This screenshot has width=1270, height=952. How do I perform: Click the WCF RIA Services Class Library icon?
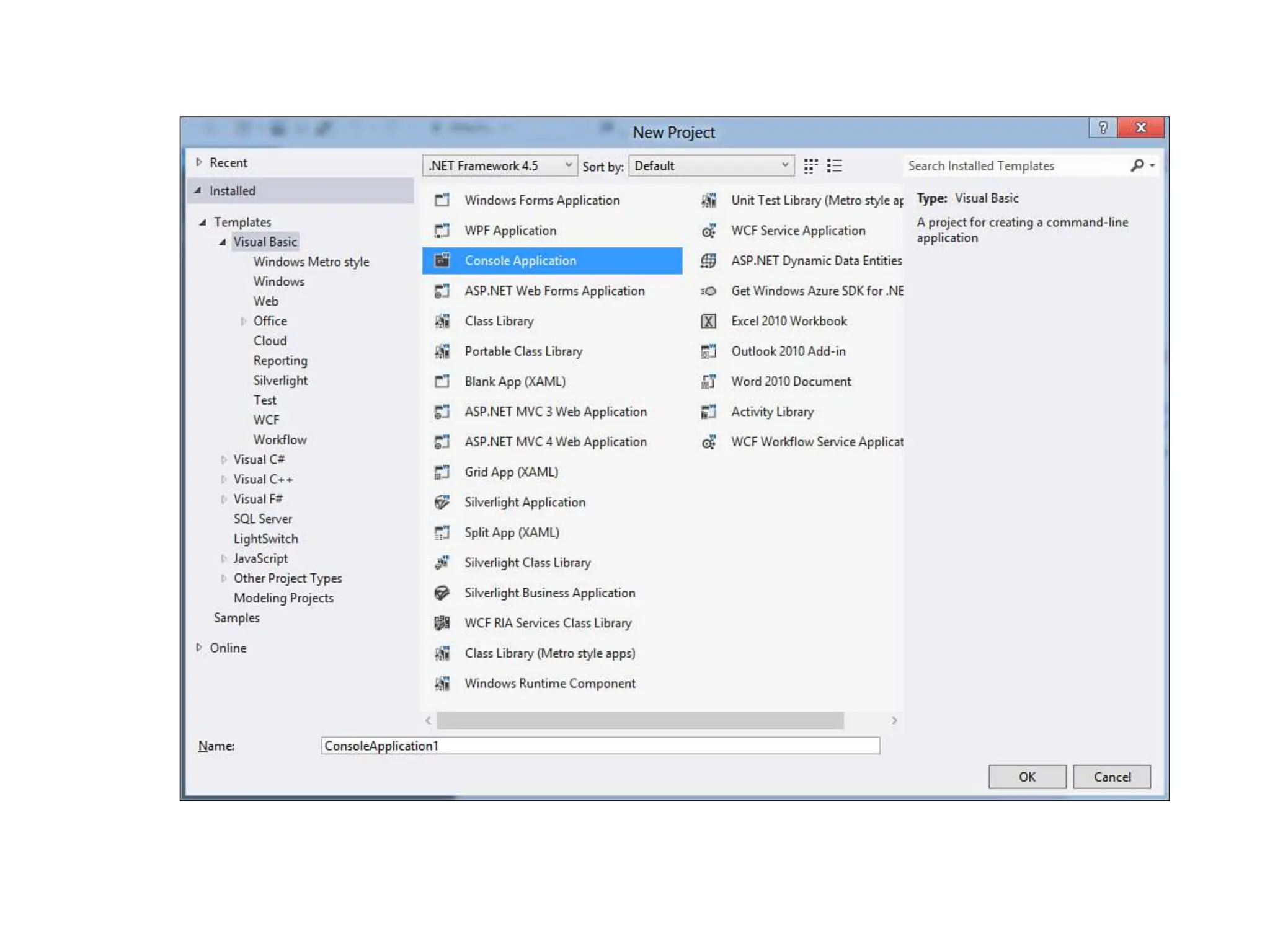(x=442, y=623)
